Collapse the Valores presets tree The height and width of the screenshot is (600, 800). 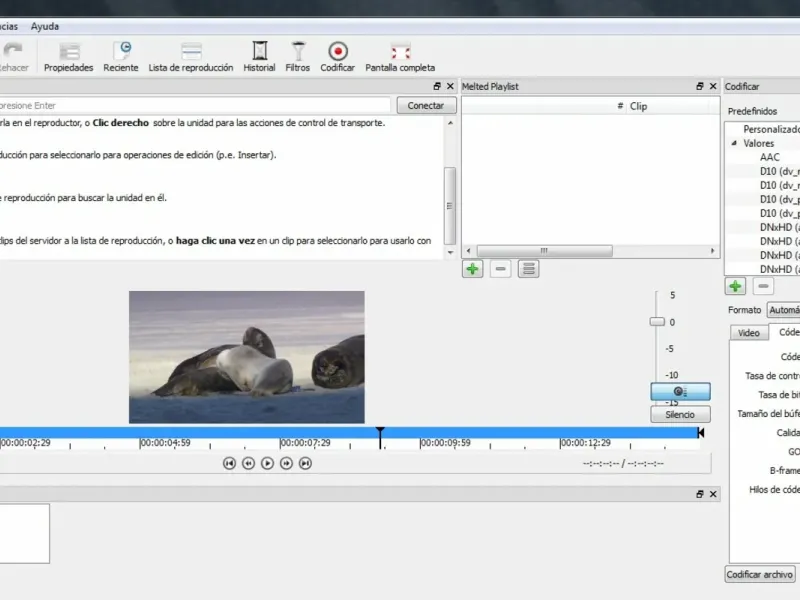pyautogui.click(x=733, y=144)
